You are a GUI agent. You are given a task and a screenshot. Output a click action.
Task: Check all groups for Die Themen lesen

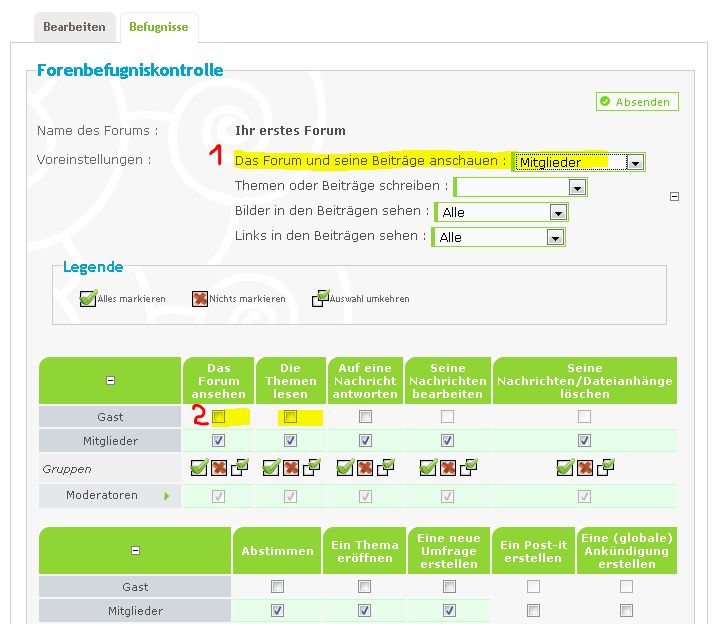click(x=271, y=468)
